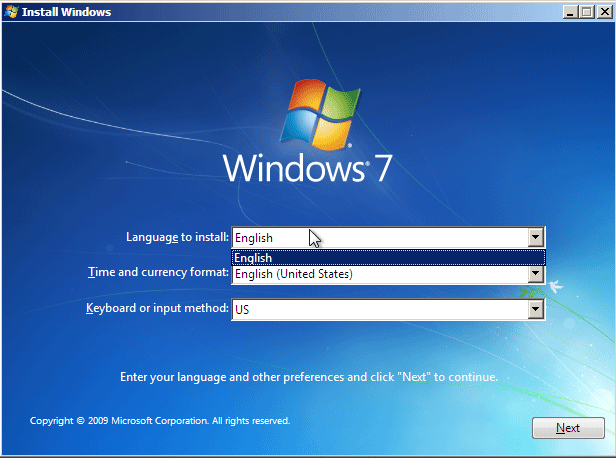Minimize the Install Windows window

click(x=570, y=12)
